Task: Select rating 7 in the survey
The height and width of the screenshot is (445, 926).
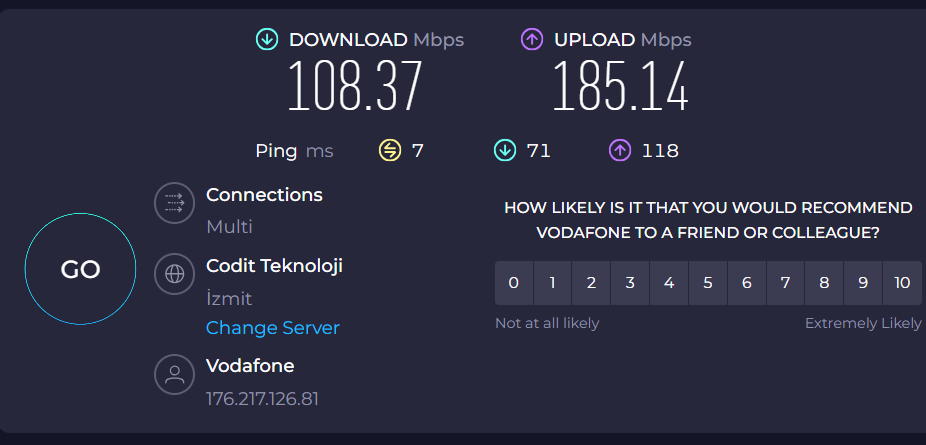Action: pos(785,283)
